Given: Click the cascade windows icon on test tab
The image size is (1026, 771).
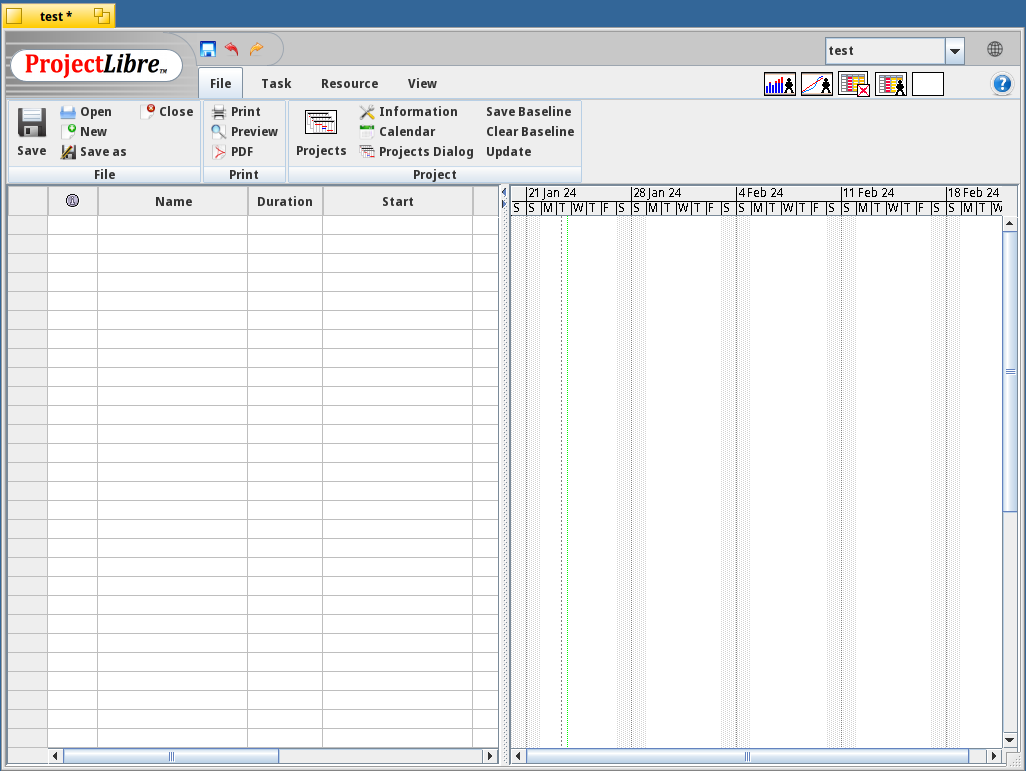Looking at the screenshot, I should (x=101, y=16).
